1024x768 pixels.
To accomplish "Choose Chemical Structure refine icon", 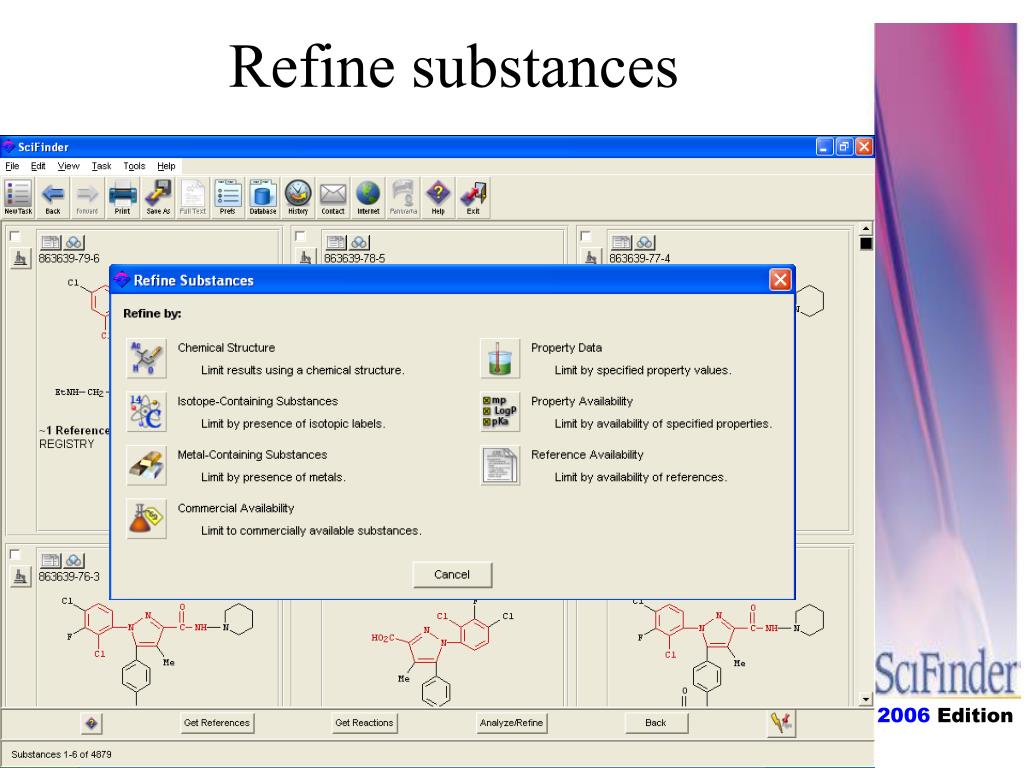I will click(146, 359).
